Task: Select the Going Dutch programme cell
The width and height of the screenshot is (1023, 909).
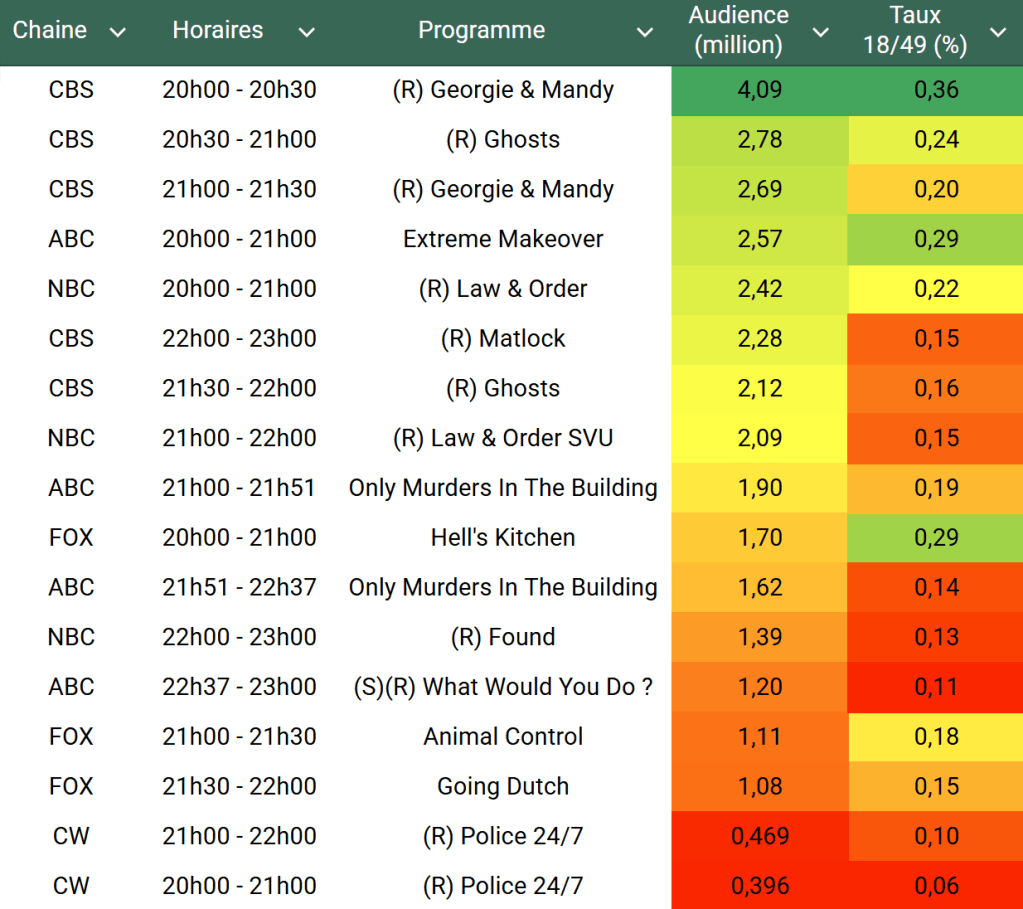Action: (x=503, y=787)
